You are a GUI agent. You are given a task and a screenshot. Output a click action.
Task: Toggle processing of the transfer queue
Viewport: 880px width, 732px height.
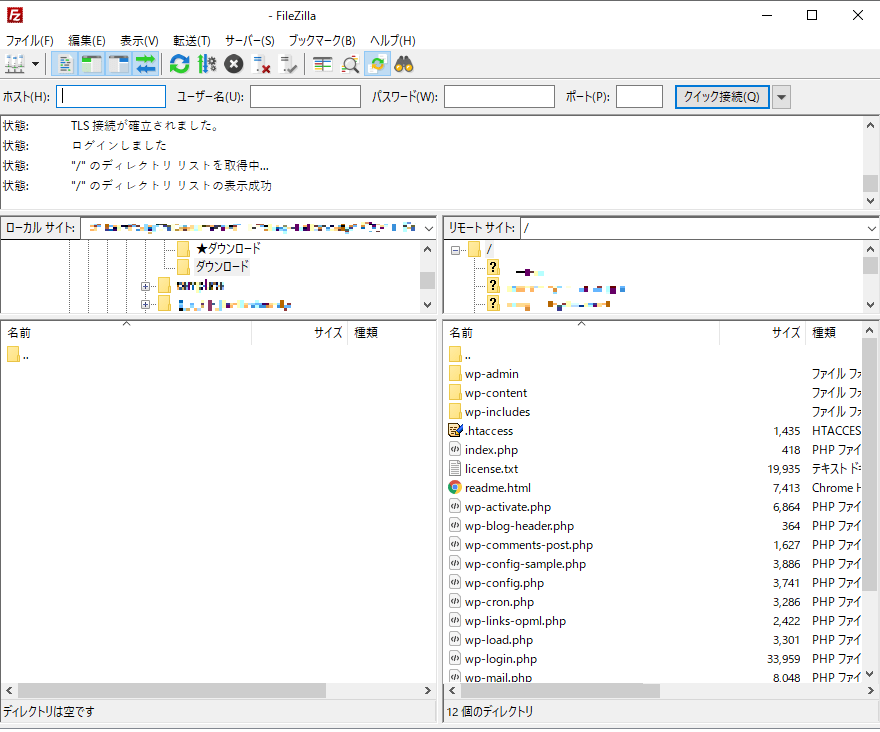coord(206,64)
